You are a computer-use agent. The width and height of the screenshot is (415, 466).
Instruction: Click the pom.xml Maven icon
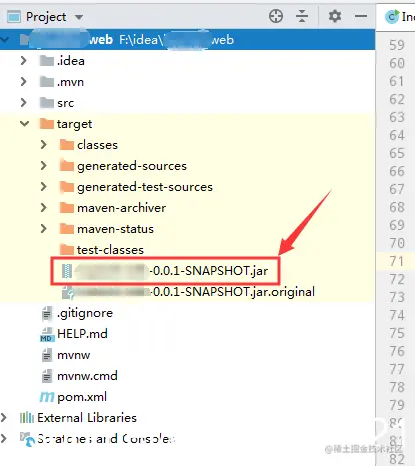[x=47, y=397]
